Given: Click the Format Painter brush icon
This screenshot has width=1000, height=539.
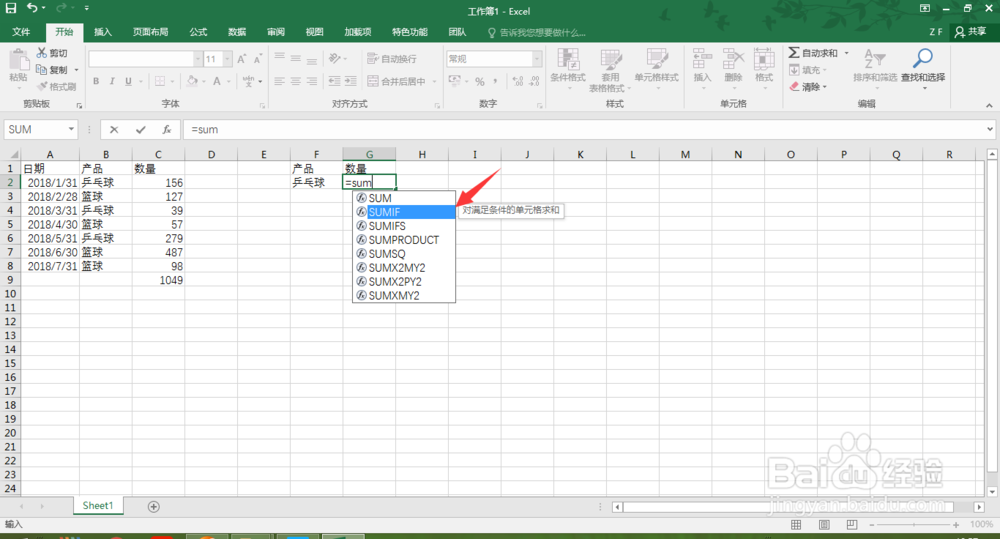Looking at the screenshot, I should [42, 86].
